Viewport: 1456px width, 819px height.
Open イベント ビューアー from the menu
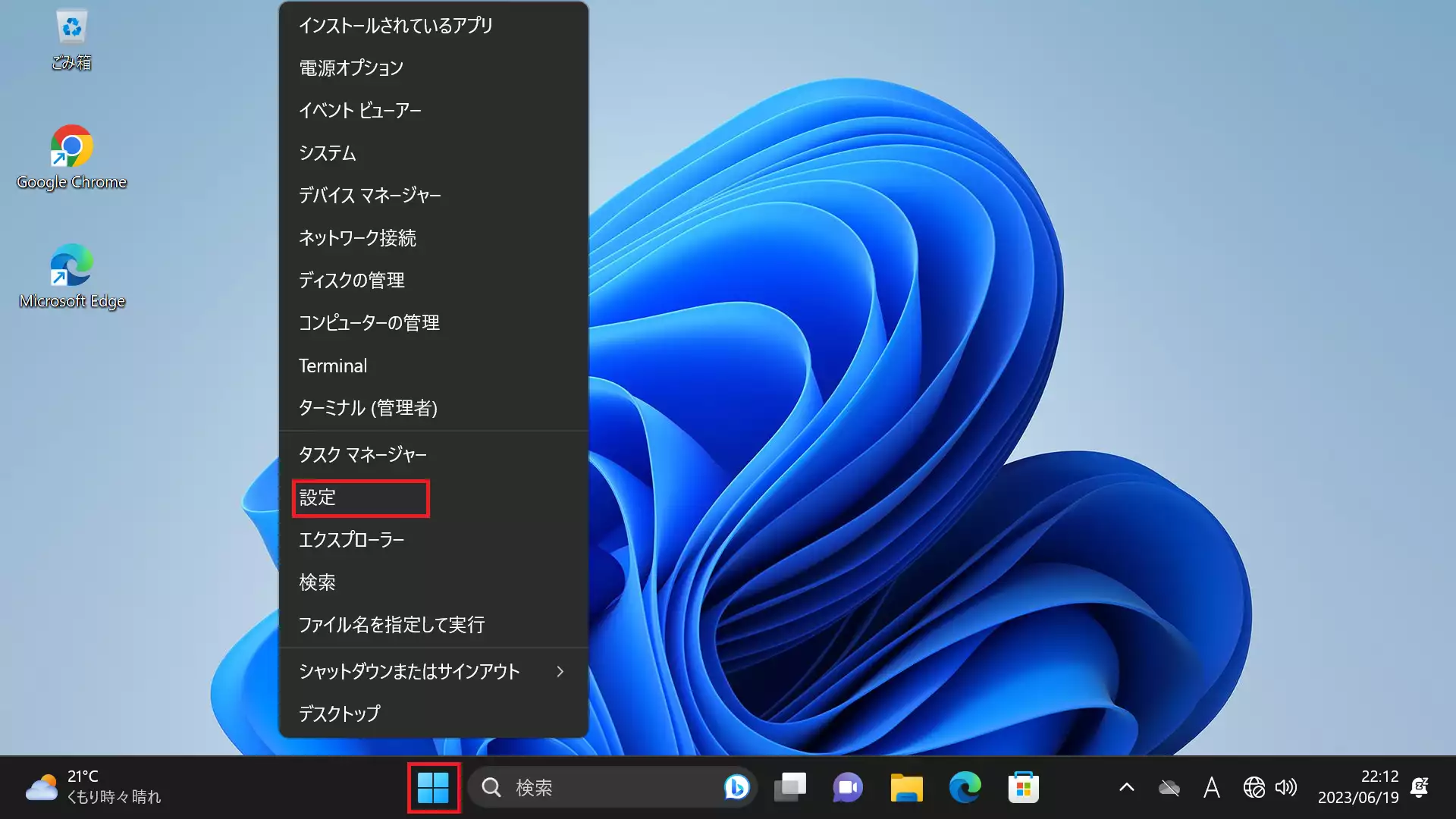click(434, 111)
